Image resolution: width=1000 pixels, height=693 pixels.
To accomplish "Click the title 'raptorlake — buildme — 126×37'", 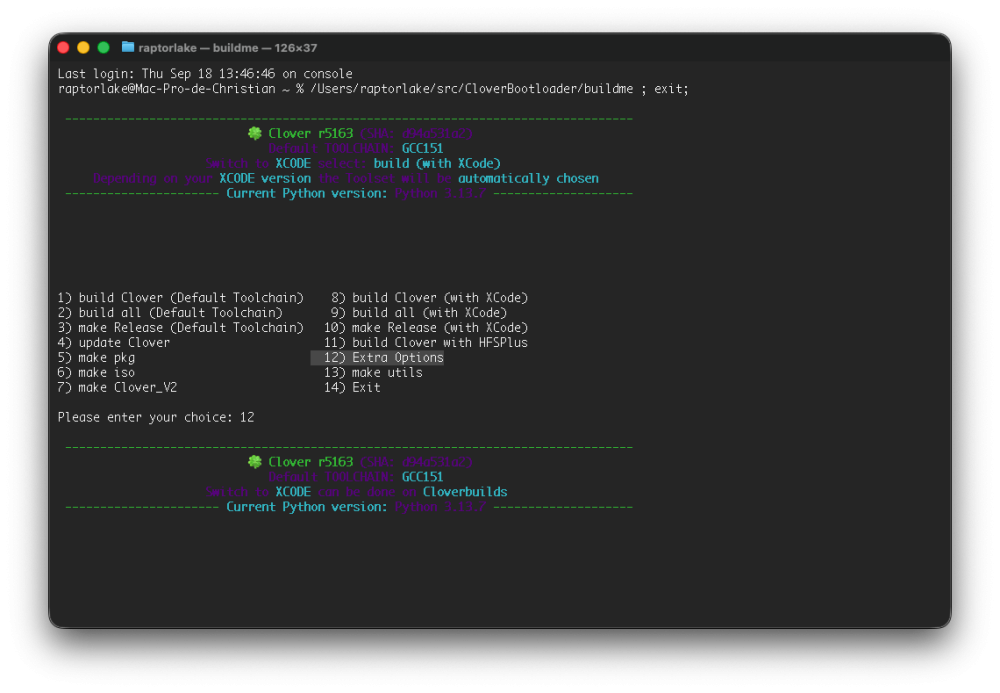I will click(228, 48).
